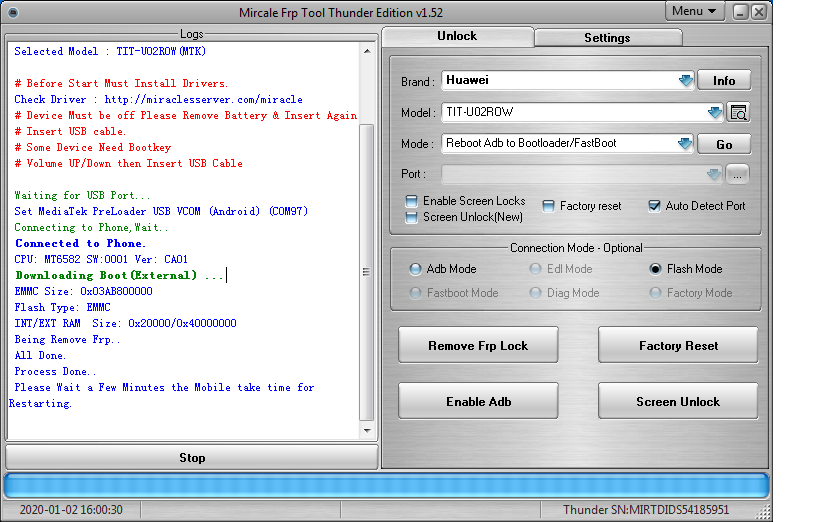Open the Menu dropdown

tap(694, 11)
